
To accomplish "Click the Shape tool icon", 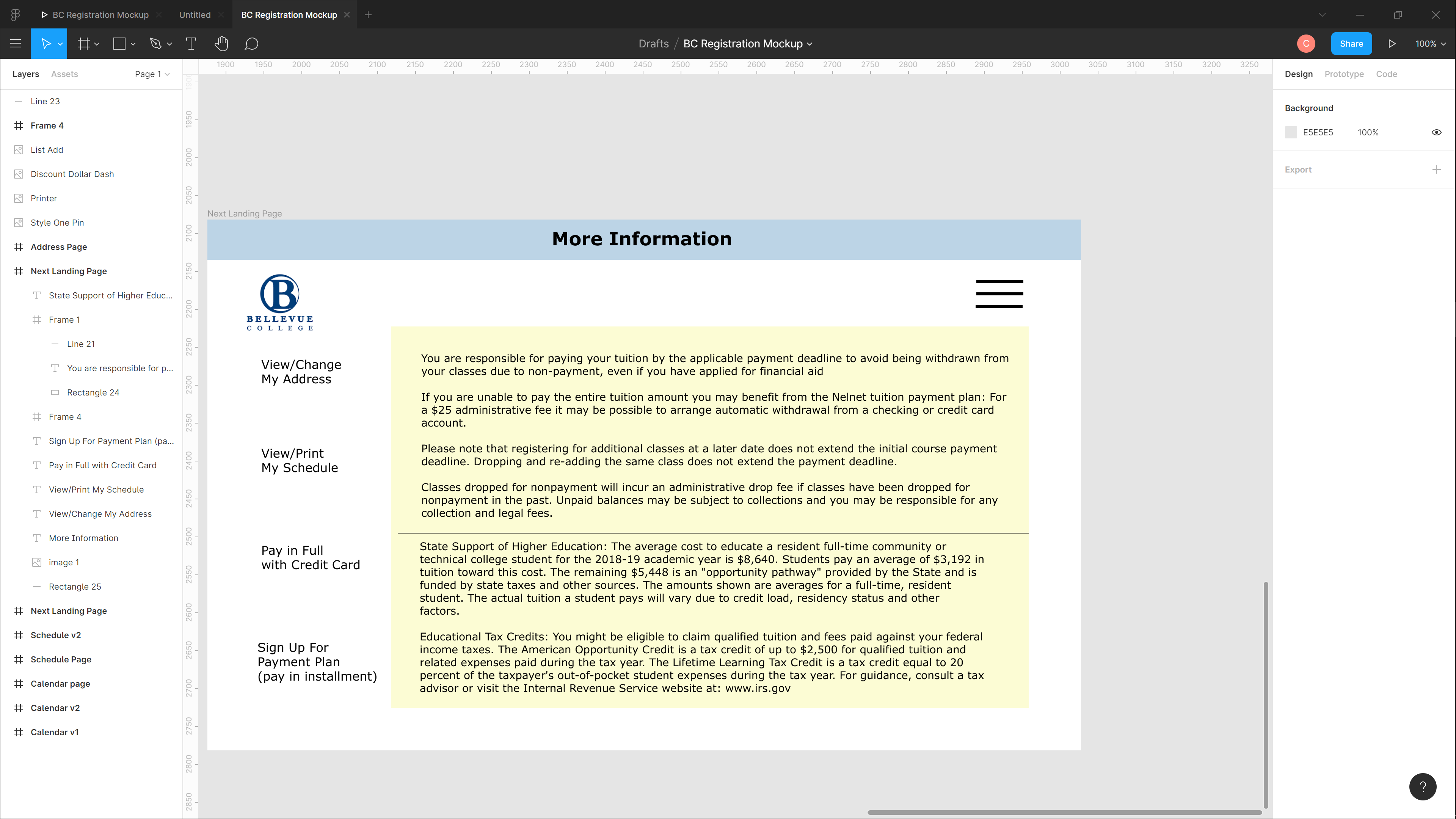I will pyautogui.click(x=119, y=43).
